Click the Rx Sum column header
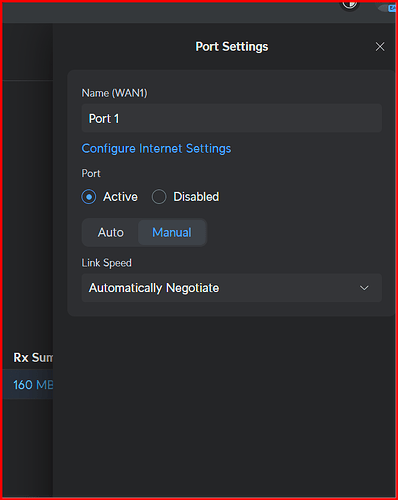398x500 pixels. [33, 358]
